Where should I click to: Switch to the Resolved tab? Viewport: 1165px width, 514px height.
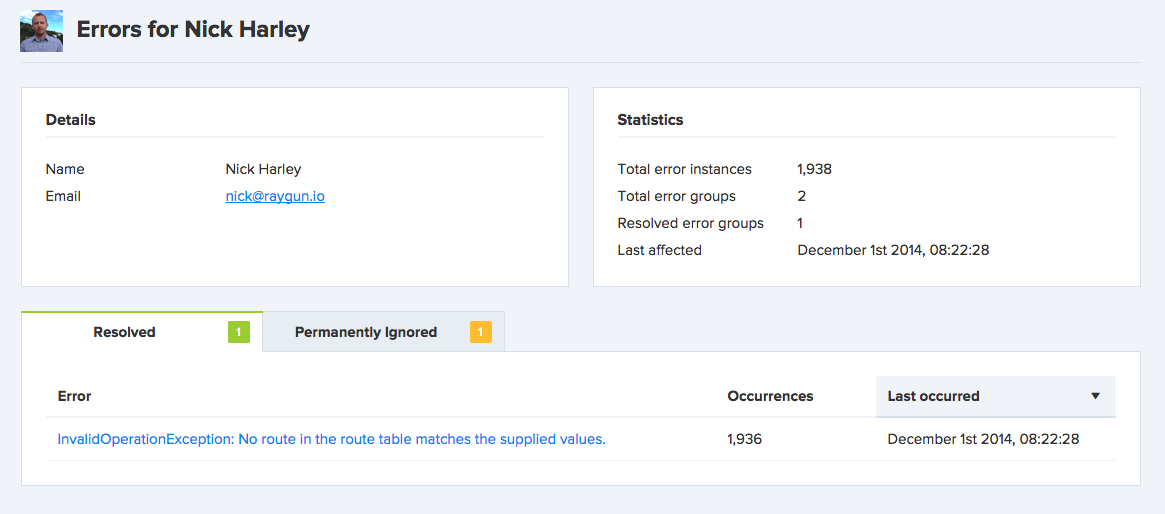point(124,332)
